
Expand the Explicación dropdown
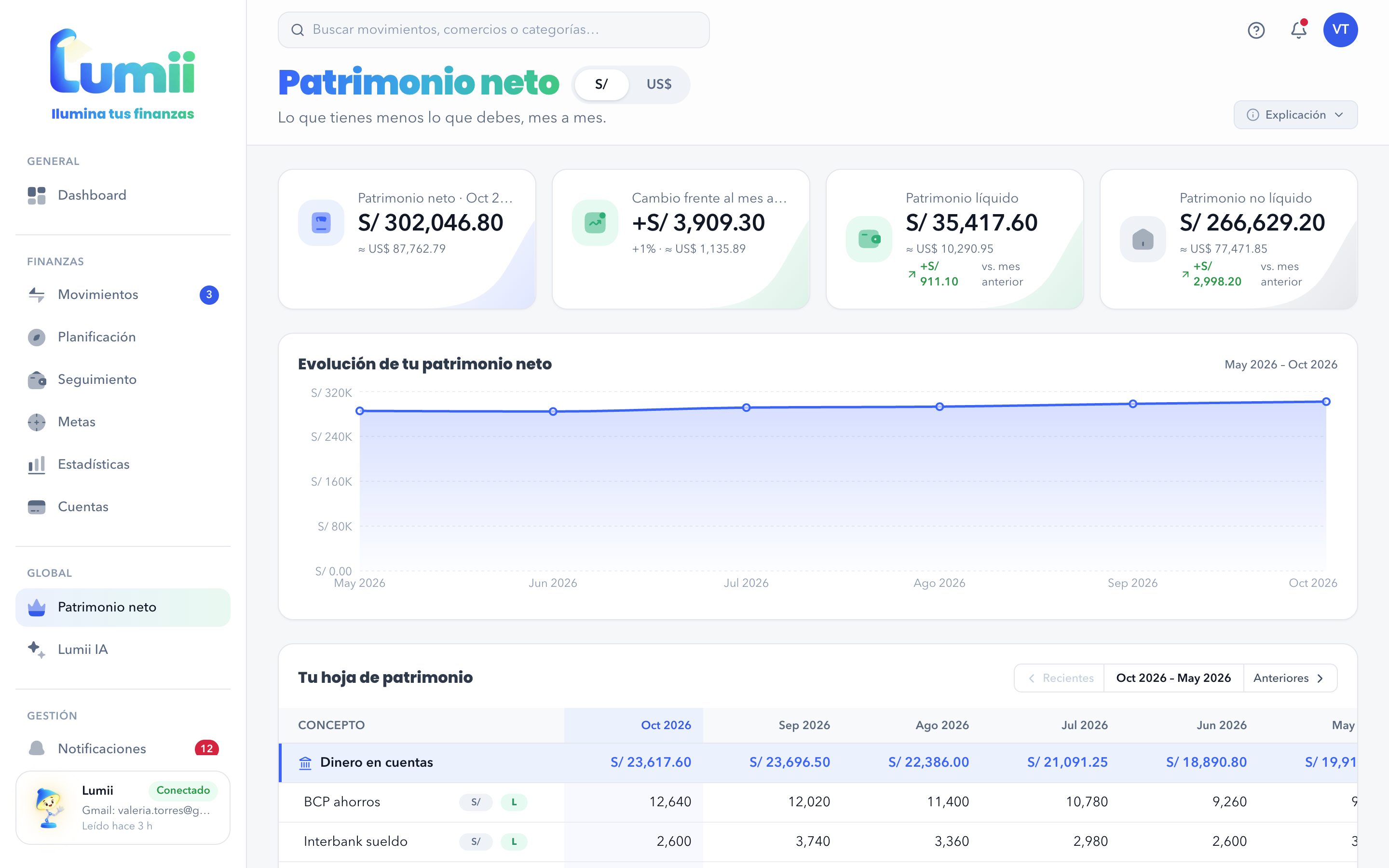tap(1295, 115)
